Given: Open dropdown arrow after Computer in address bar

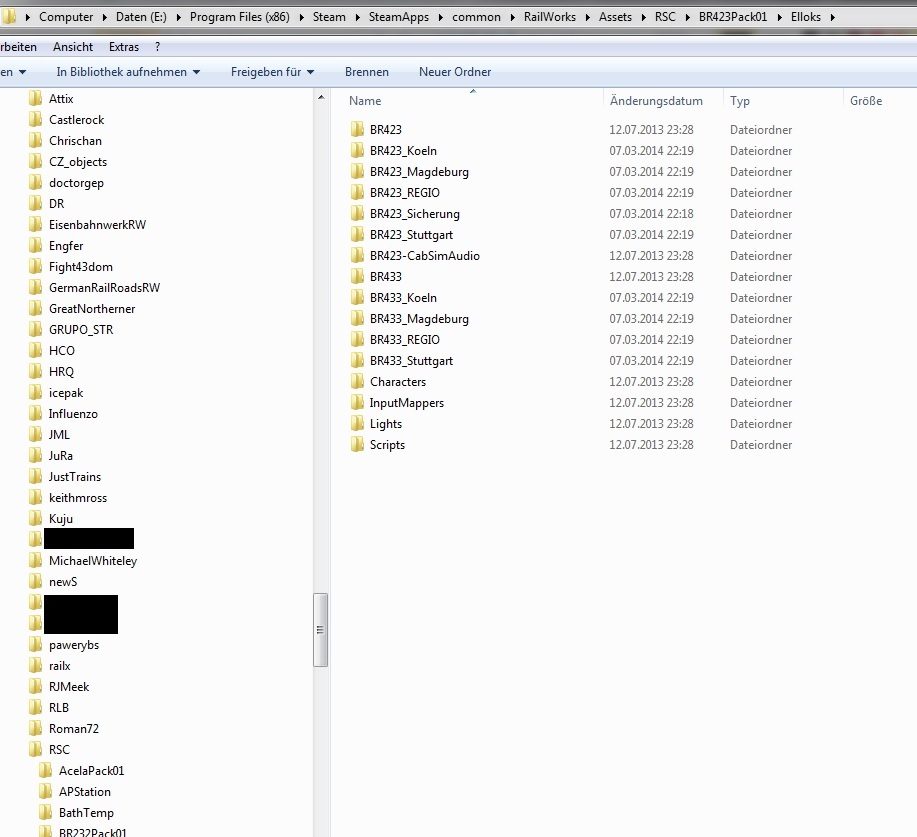Looking at the screenshot, I should click(x=105, y=17).
